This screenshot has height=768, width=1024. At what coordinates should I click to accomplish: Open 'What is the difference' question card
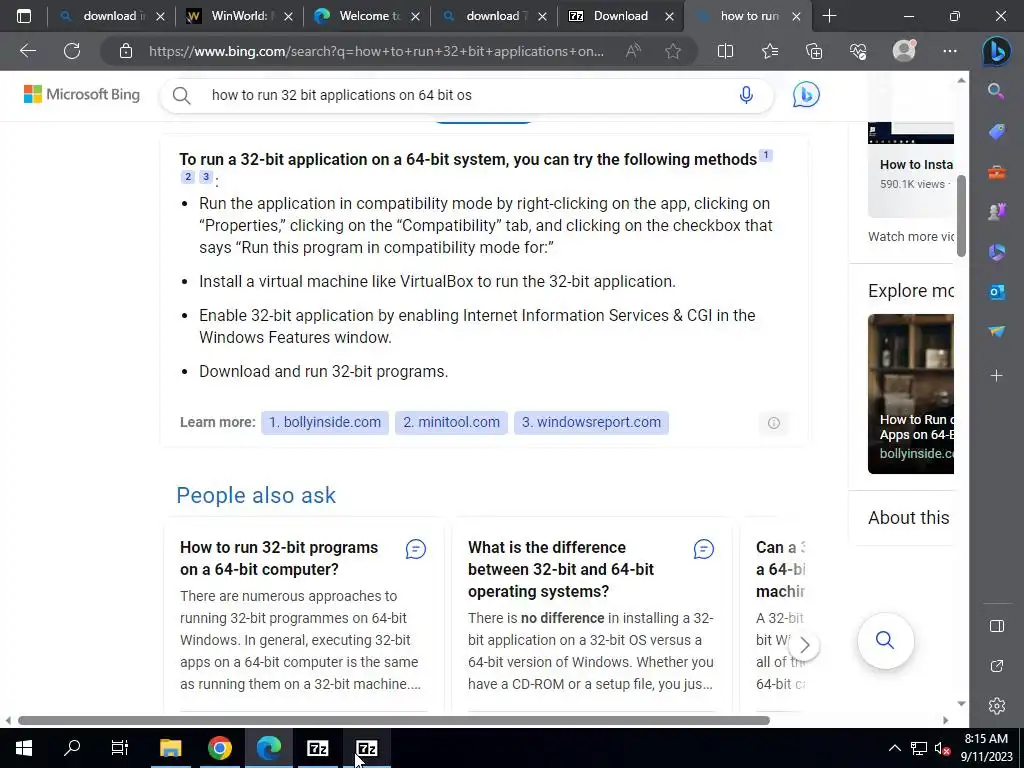[560, 569]
